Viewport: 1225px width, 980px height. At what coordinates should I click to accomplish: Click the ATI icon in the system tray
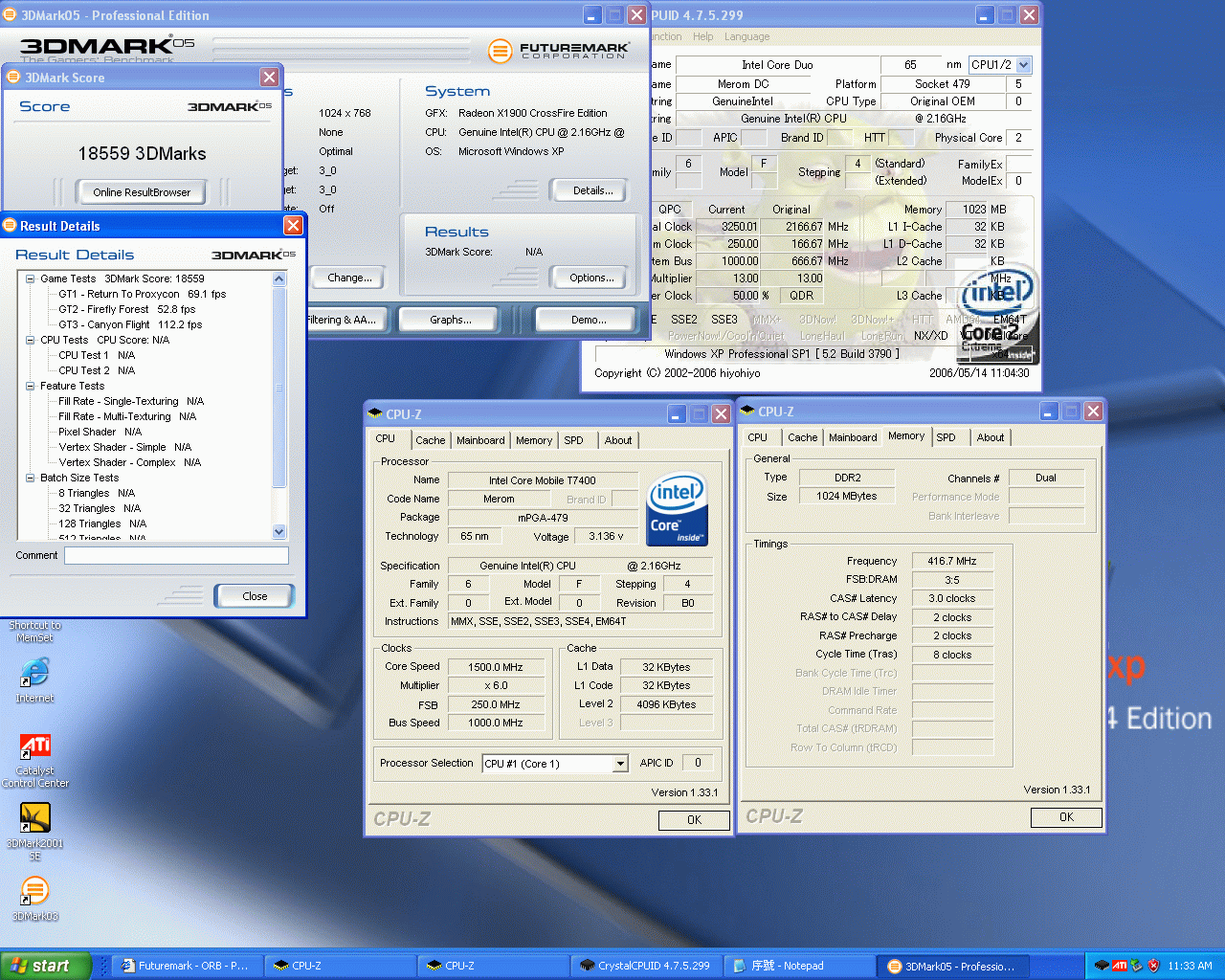point(1119,966)
